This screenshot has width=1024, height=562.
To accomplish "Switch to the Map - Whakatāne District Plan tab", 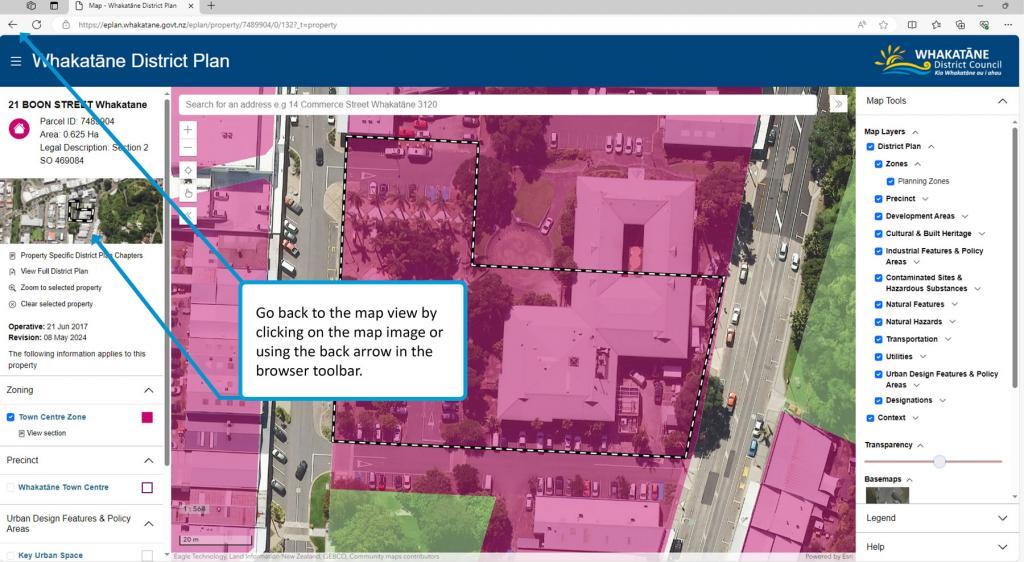I will pos(133,6).
